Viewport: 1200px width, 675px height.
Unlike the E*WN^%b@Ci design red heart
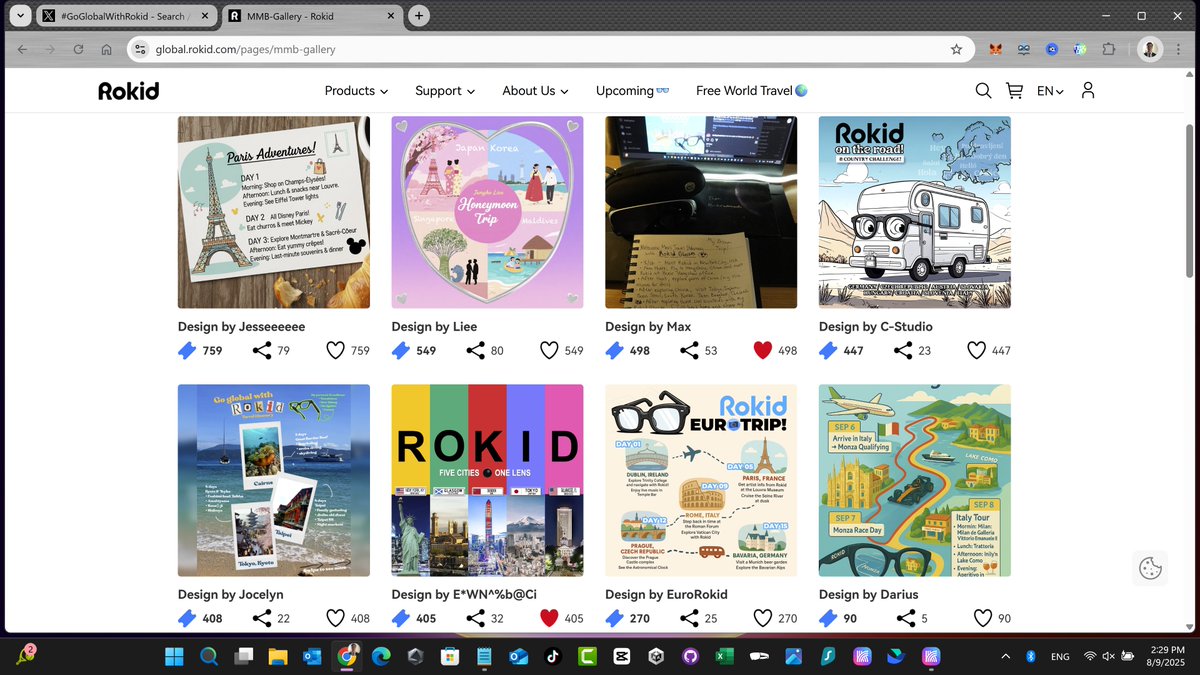click(x=549, y=618)
